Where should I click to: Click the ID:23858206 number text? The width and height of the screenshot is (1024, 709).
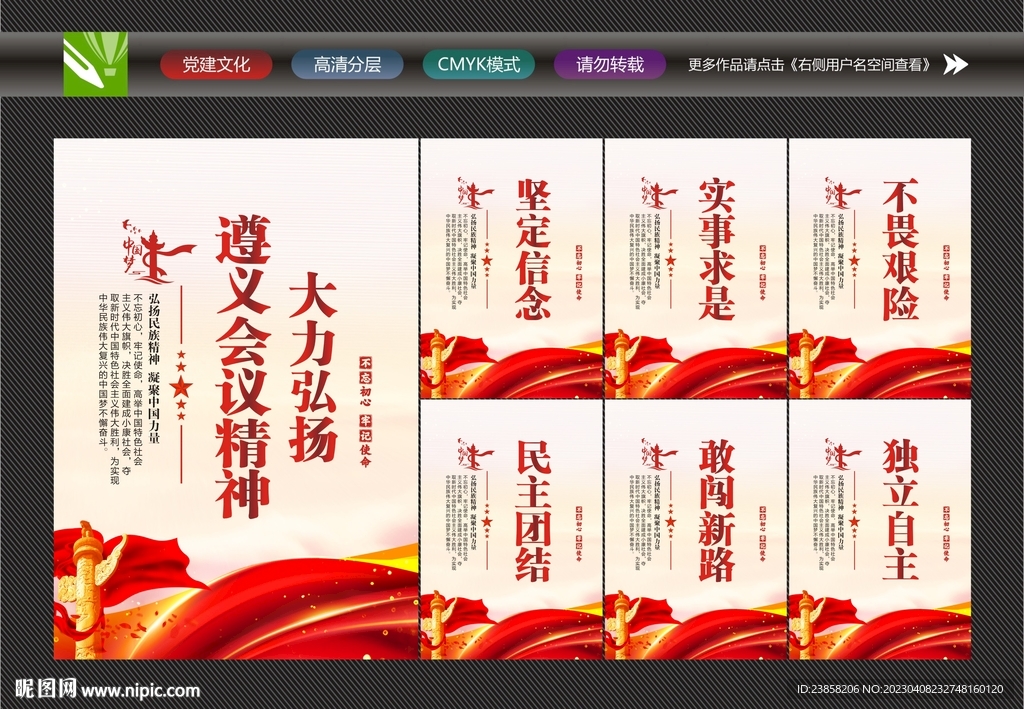click(828, 689)
